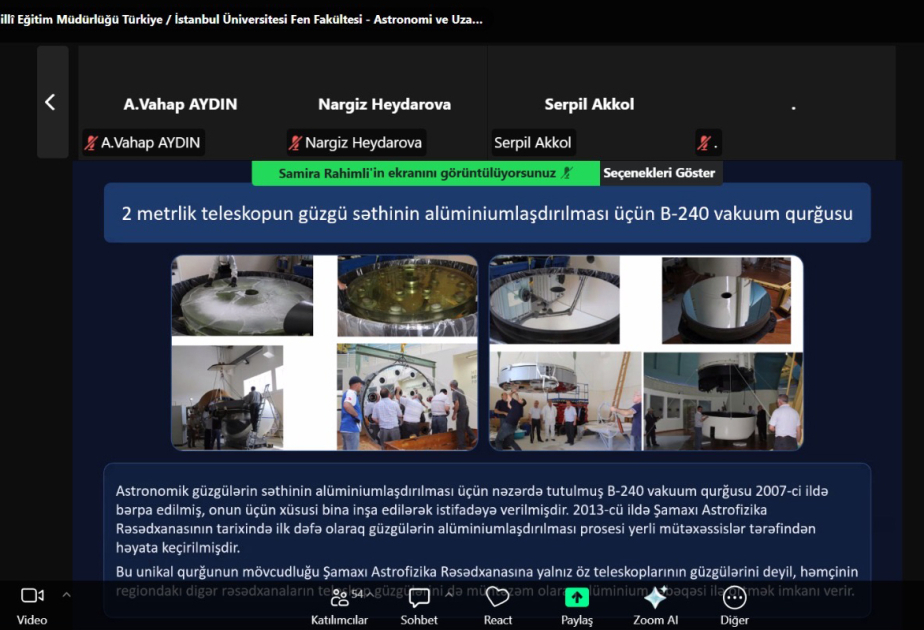Click the Serpil Akkol name label
The image size is (924, 630).
click(533, 143)
